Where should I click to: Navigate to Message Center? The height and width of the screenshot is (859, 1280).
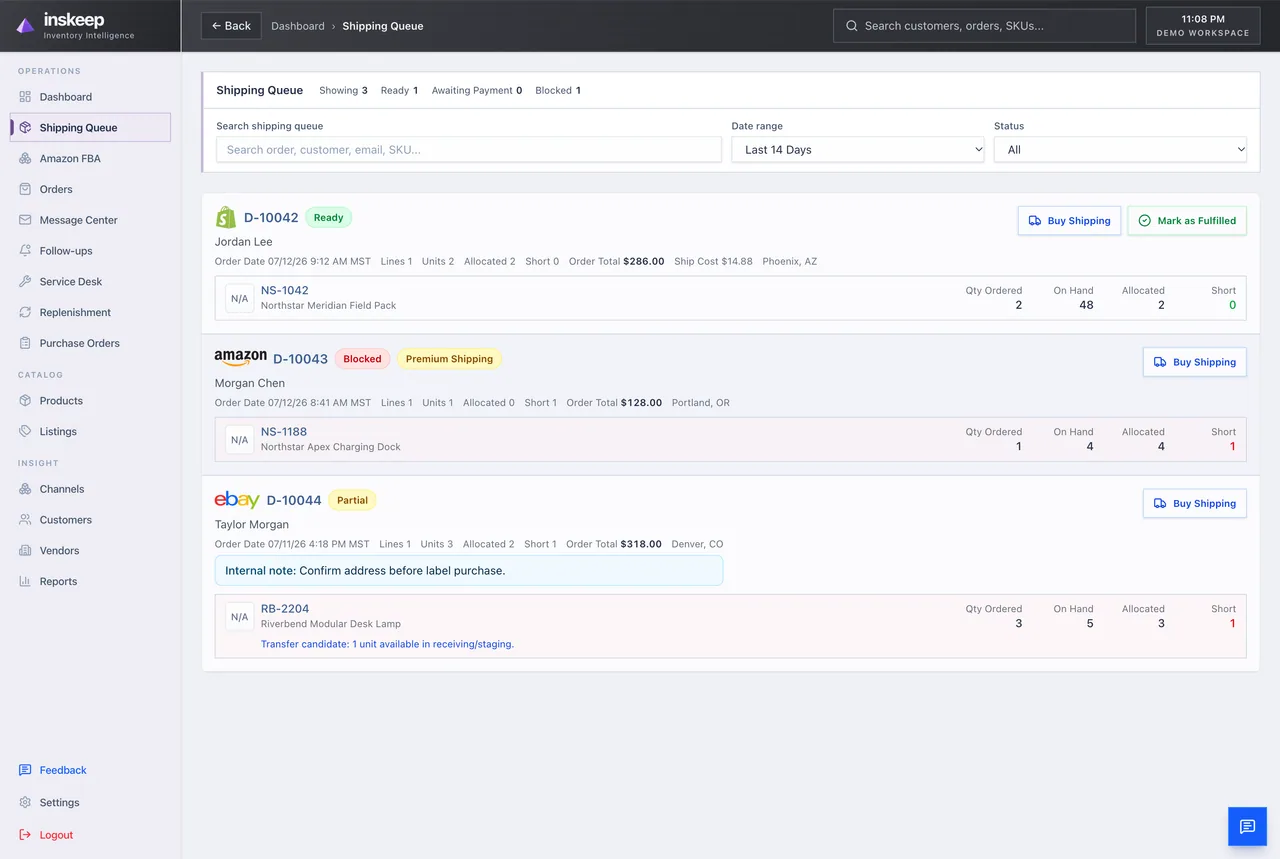coord(90,220)
